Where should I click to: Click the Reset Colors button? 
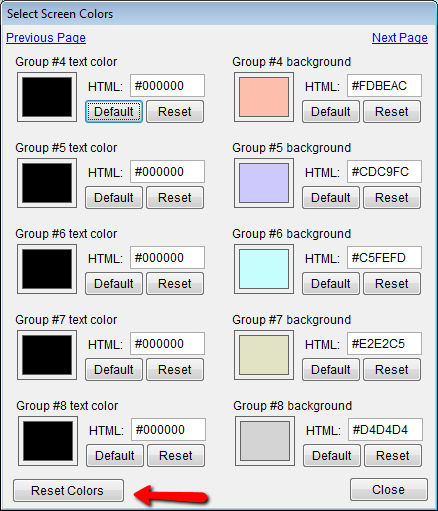68,490
